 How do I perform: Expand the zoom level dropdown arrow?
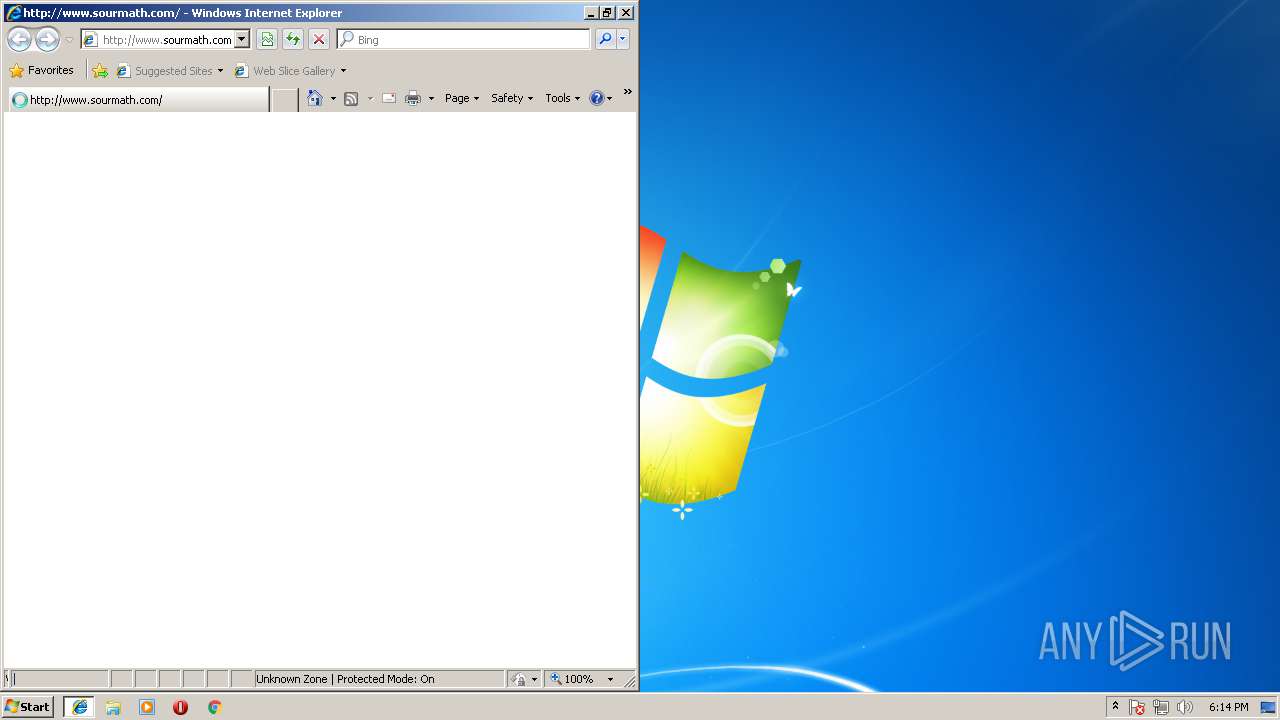click(x=610, y=679)
